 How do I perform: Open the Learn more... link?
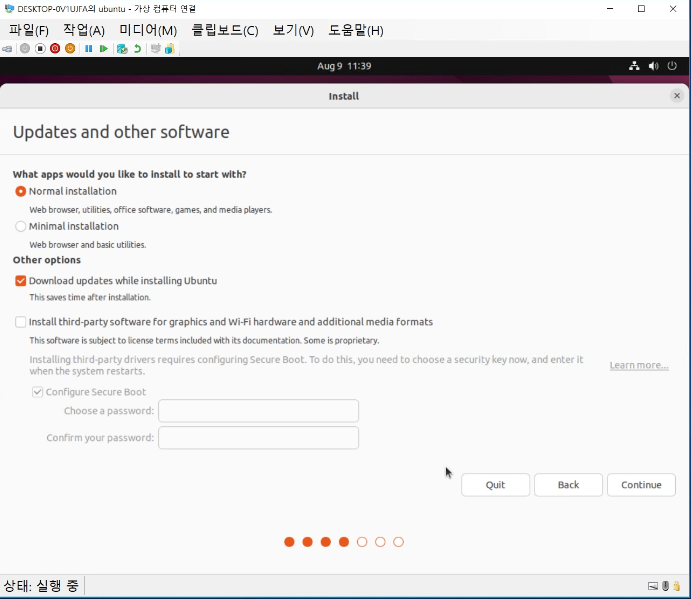click(x=639, y=365)
